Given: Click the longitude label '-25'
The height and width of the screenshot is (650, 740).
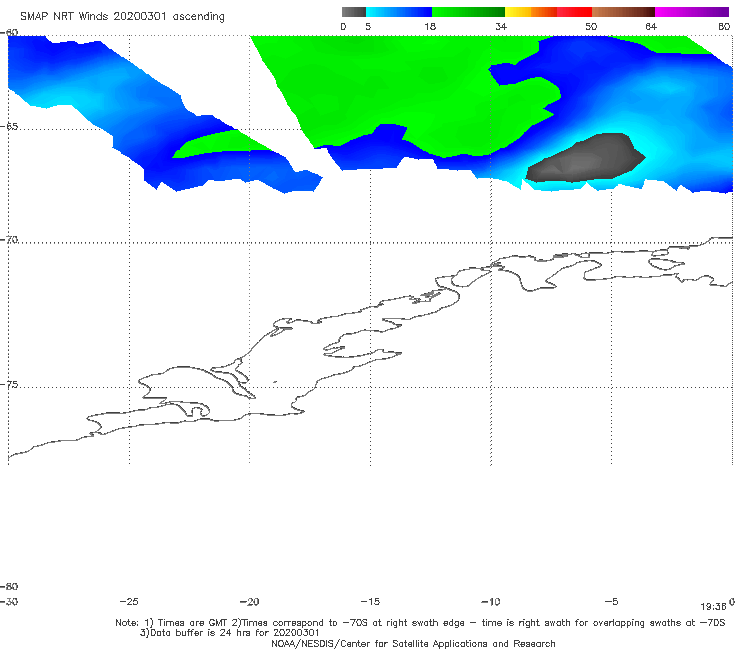Looking at the screenshot, I should [129, 601].
